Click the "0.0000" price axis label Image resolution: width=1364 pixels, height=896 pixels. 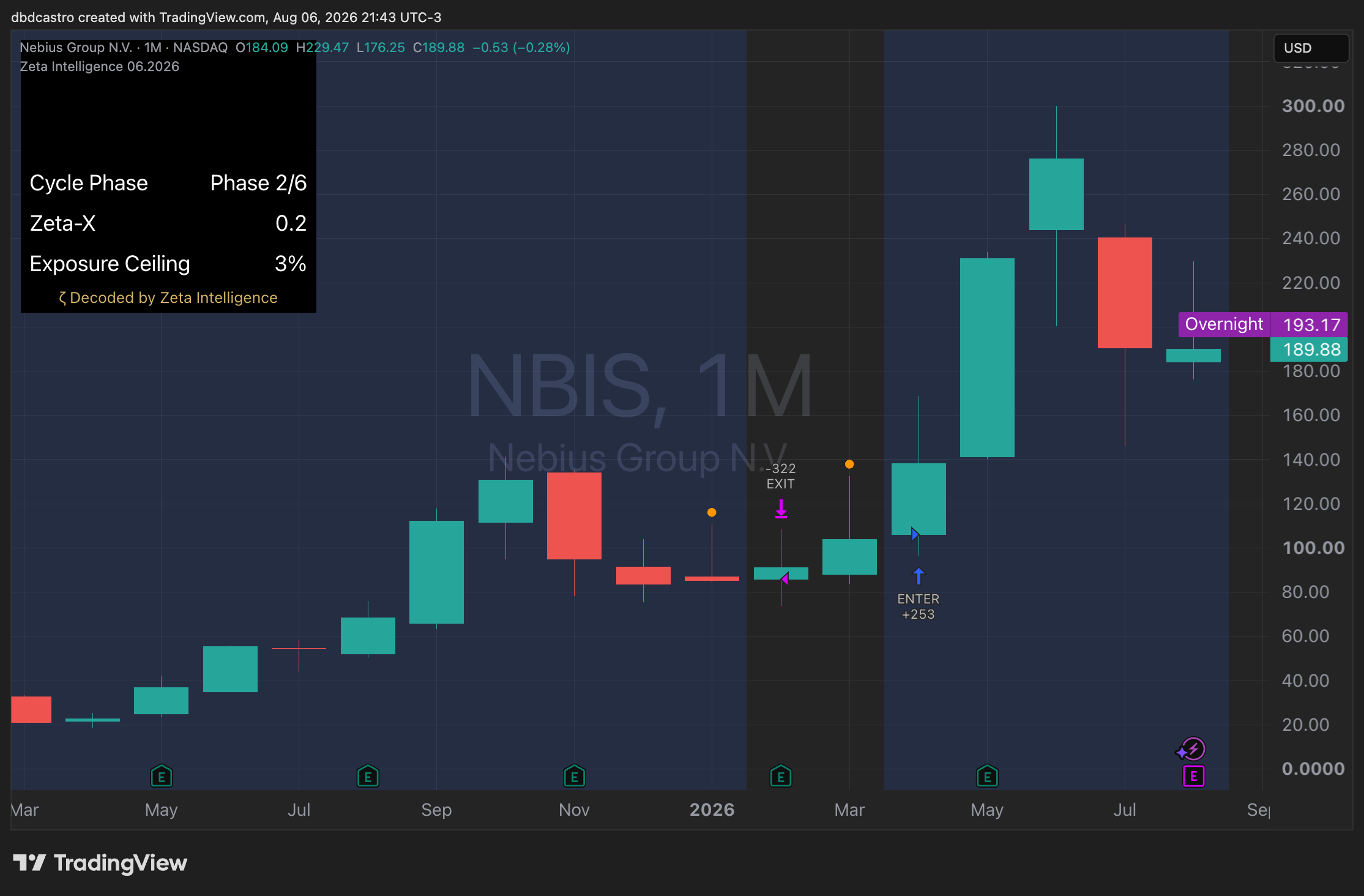pos(1313,769)
